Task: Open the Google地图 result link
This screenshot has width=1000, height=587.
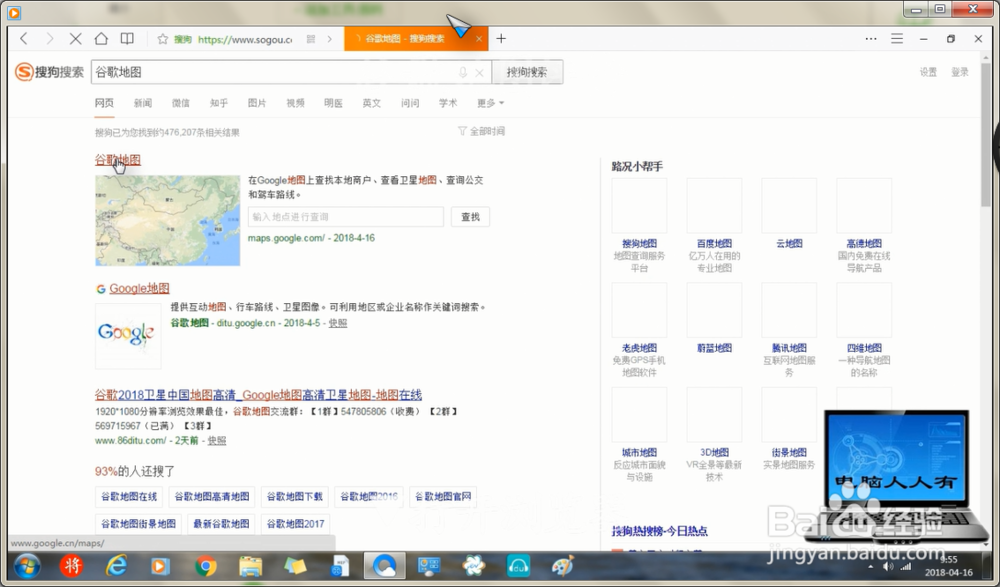Action: (x=139, y=288)
